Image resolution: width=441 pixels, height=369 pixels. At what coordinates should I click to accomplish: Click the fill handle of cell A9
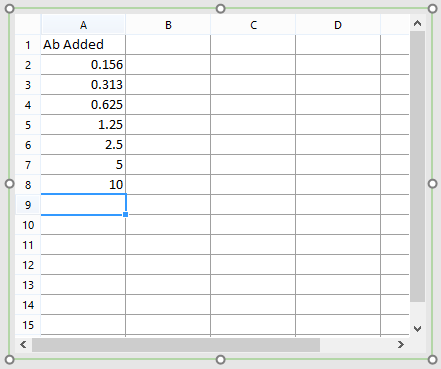tap(126, 215)
